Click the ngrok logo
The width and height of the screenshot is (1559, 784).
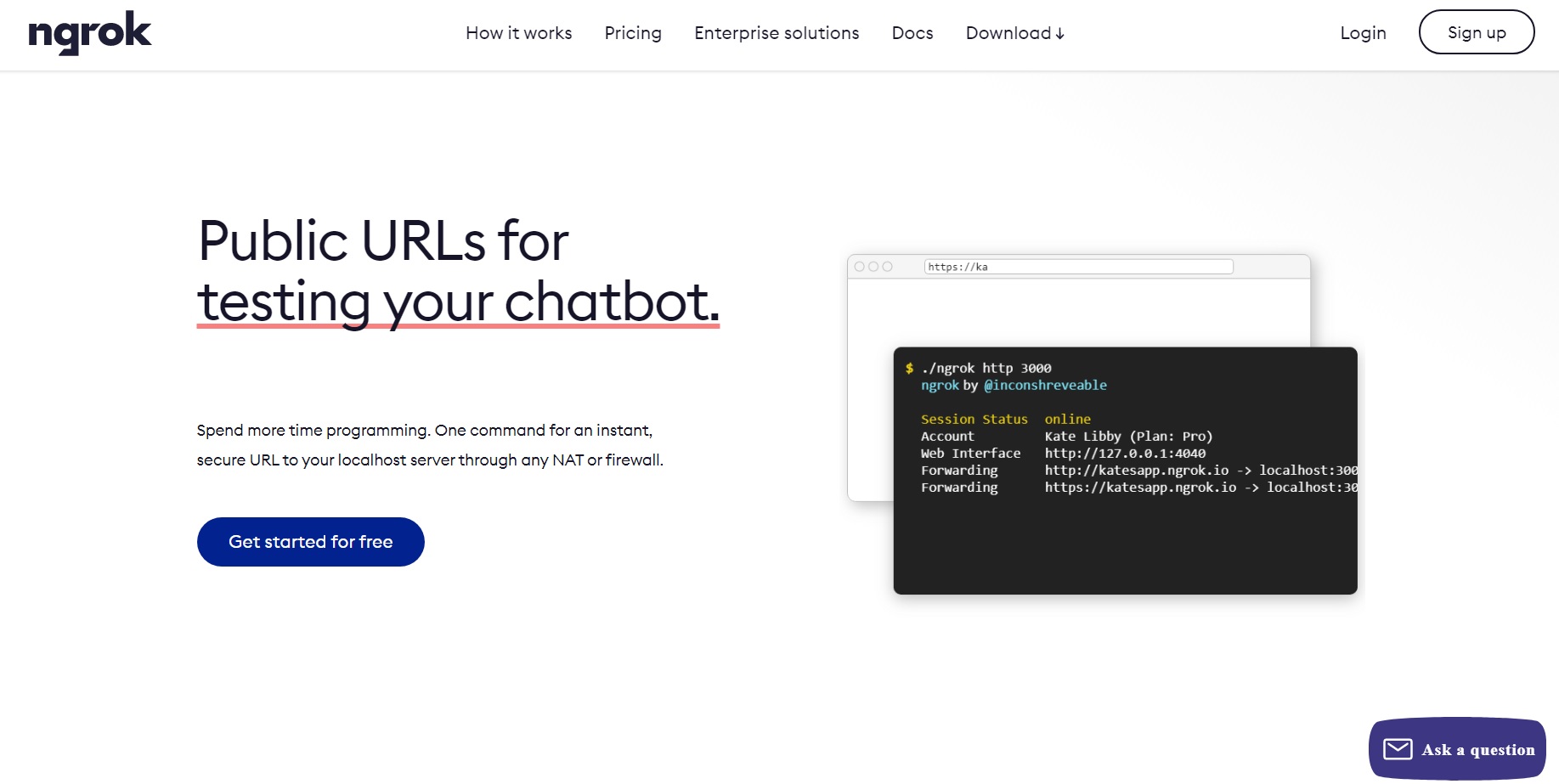click(90, 33)
